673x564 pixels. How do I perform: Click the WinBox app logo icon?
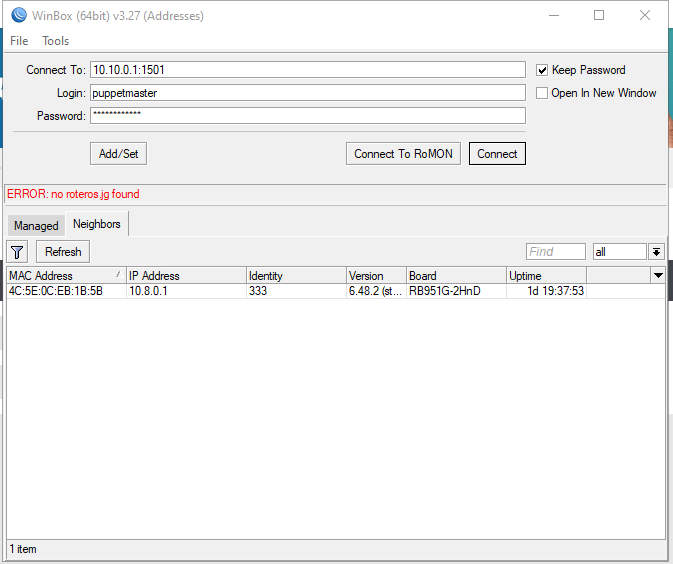point(19,15)
